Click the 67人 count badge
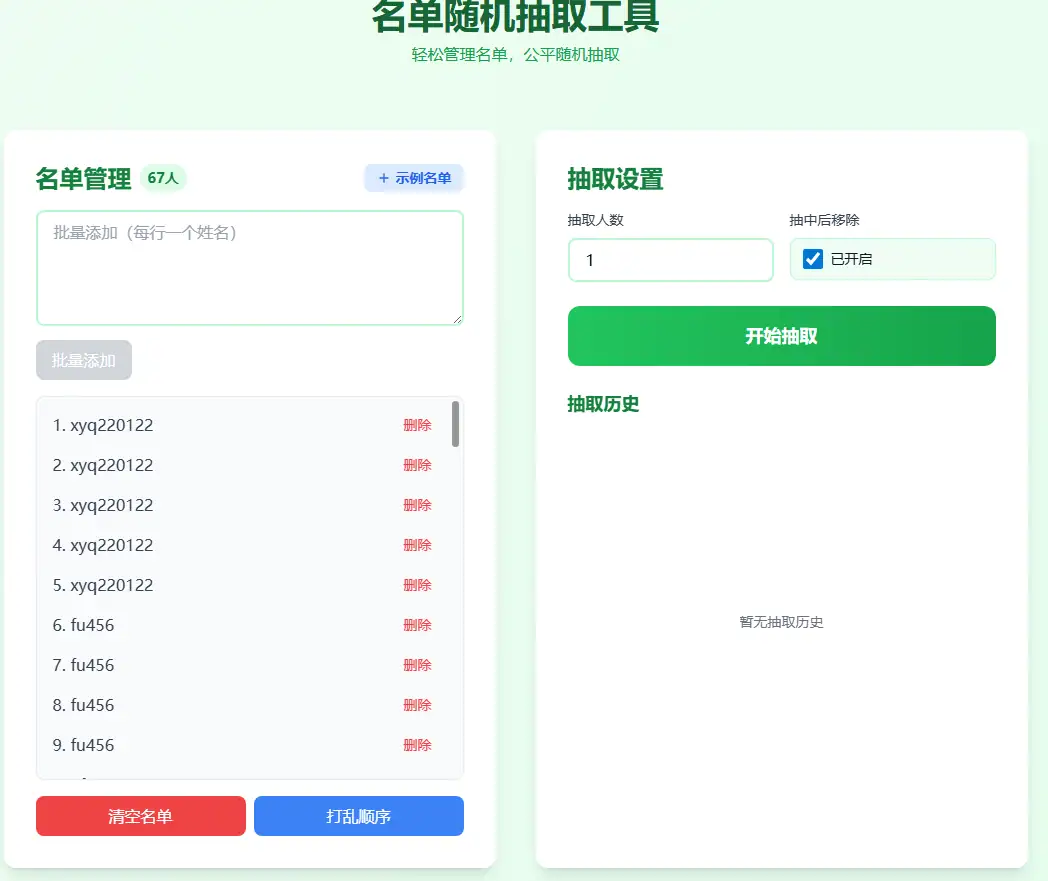The height and width of the screenshot is (881, 1048). 161,177
